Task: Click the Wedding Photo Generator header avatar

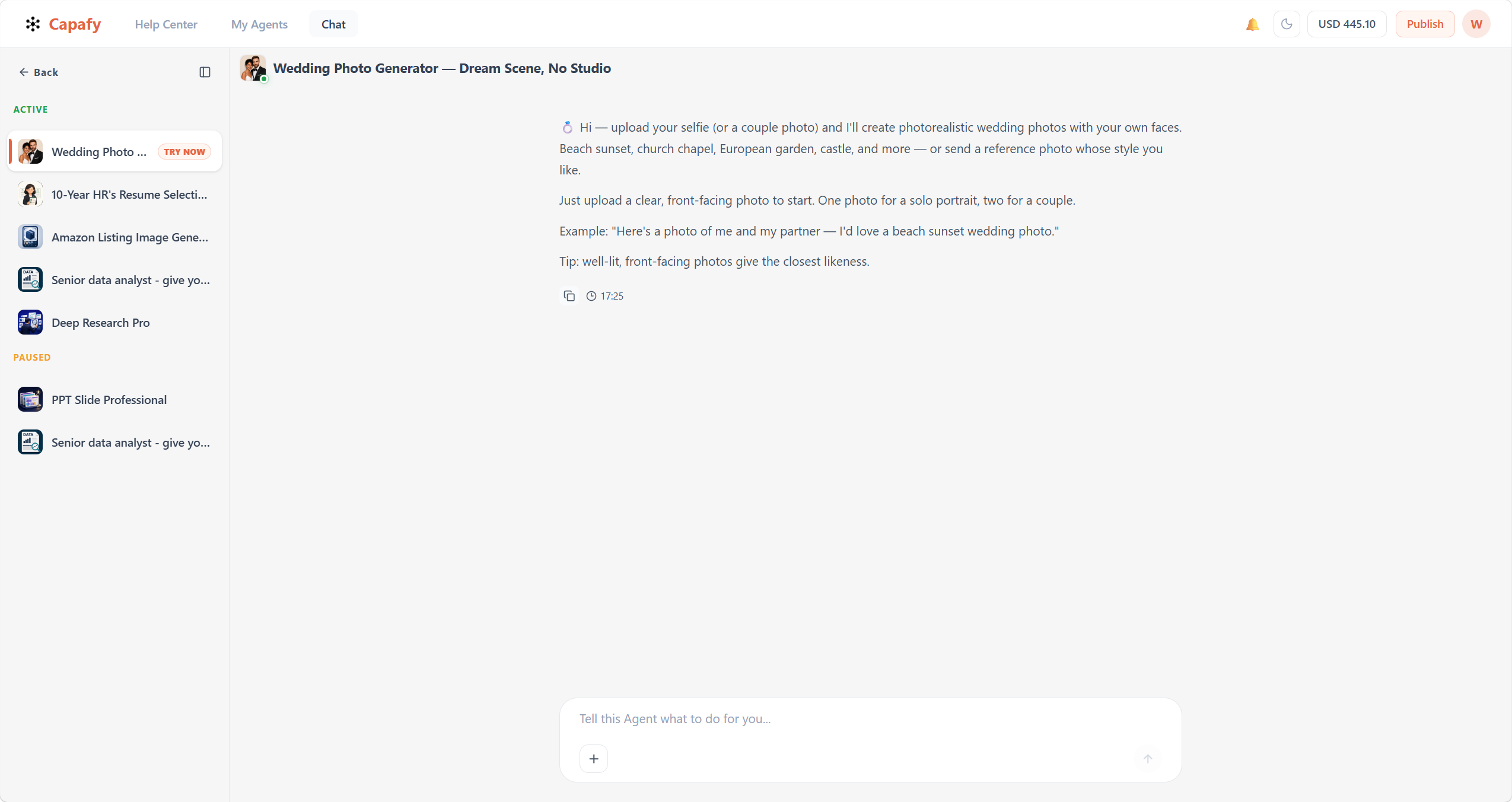Action: (x=253, y=68)
